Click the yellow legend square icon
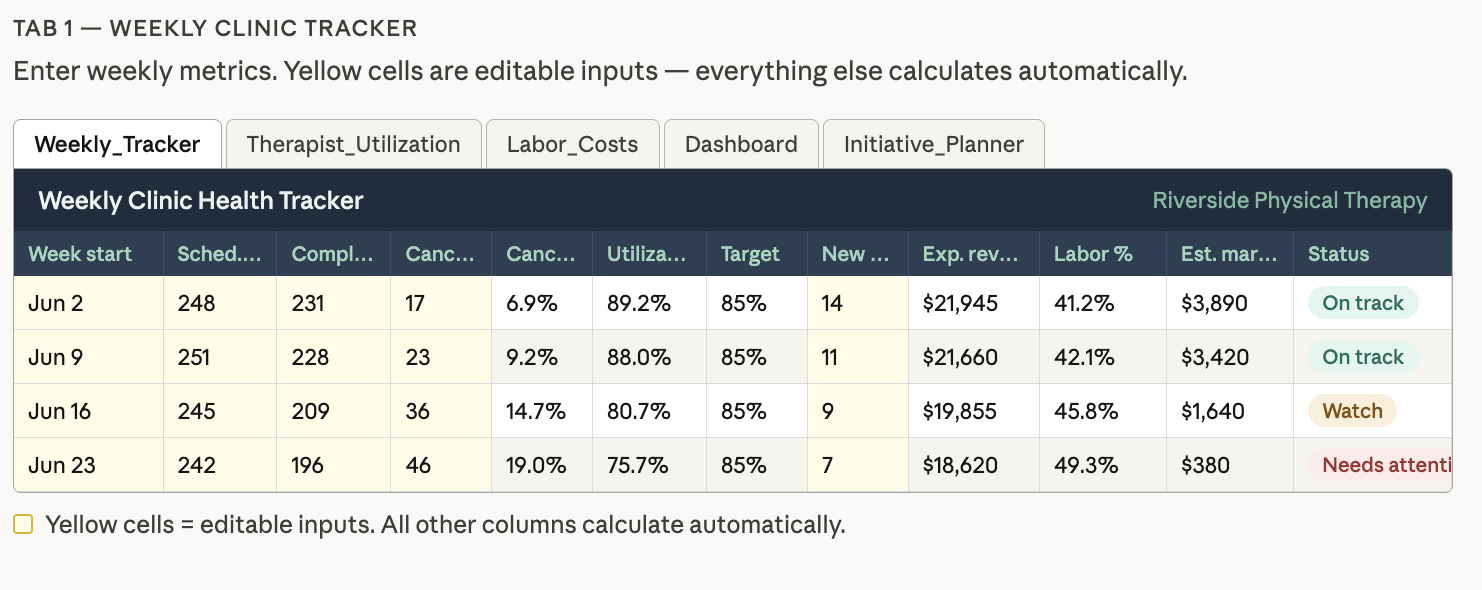The height and width of the screenshot is (590, 1482). 23,524
